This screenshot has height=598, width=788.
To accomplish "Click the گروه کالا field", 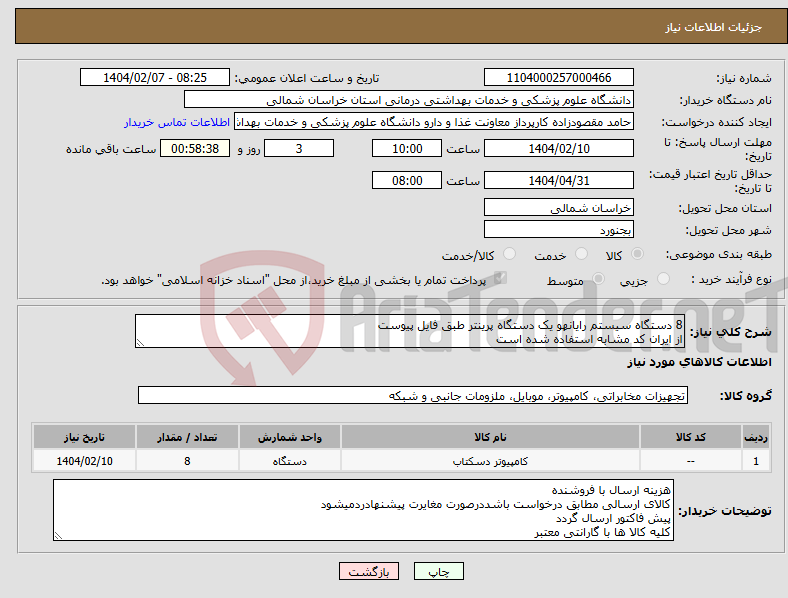I will click(x=413, y=395).
